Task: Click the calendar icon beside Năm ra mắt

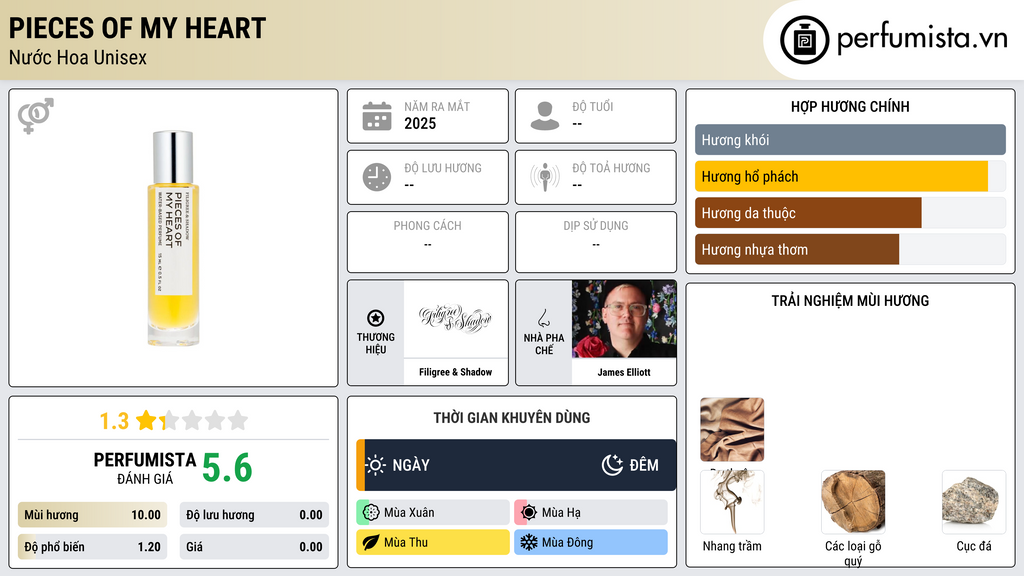Action: tap(377, 116)
